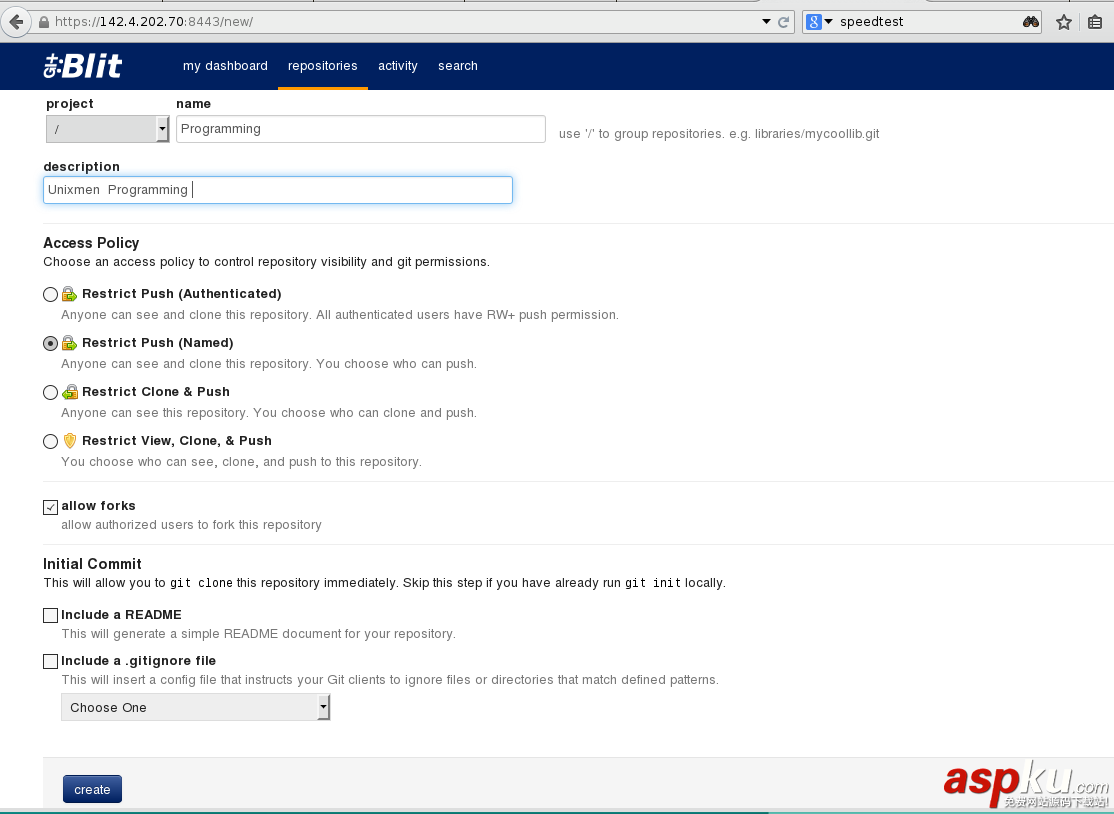
Task: Click the Restrict Push (Named) label
Action: [158, 342]
